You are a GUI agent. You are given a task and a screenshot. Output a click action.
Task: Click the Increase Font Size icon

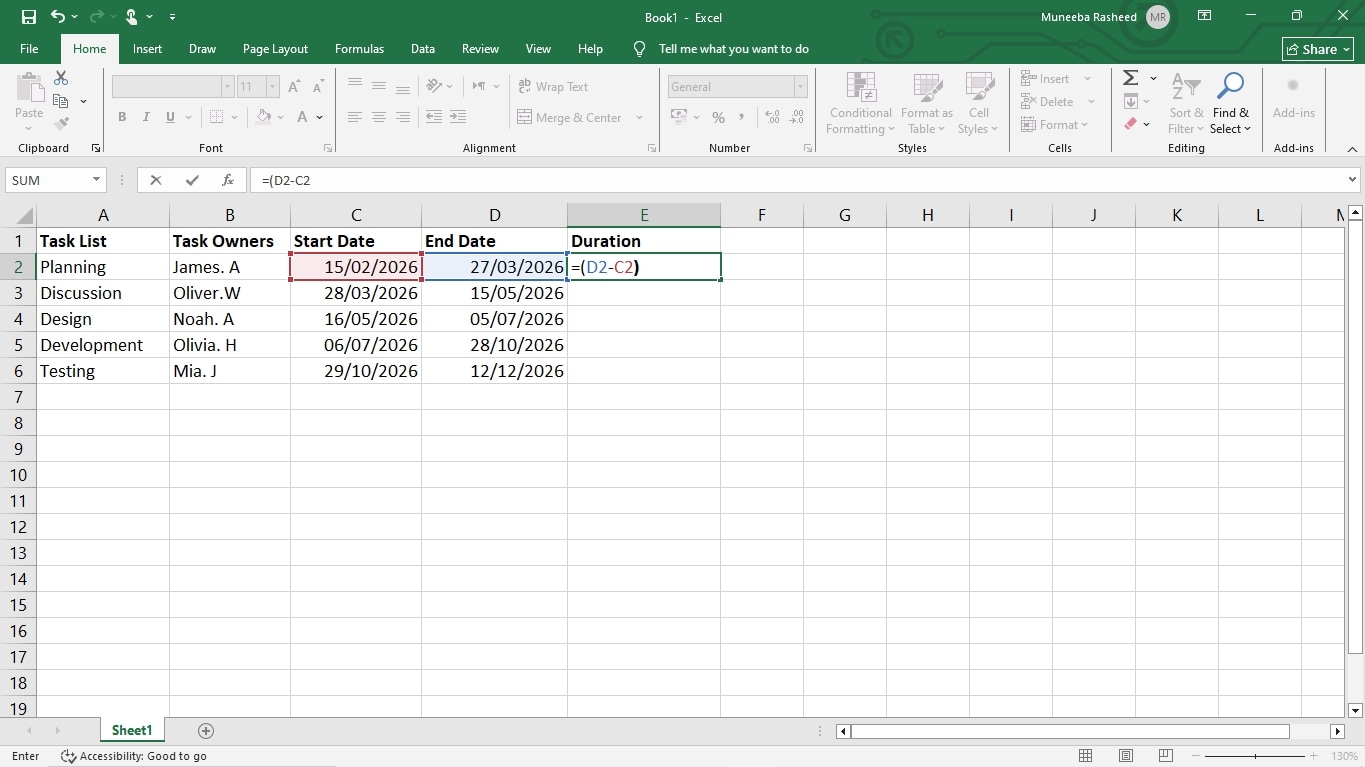(294, 87)
